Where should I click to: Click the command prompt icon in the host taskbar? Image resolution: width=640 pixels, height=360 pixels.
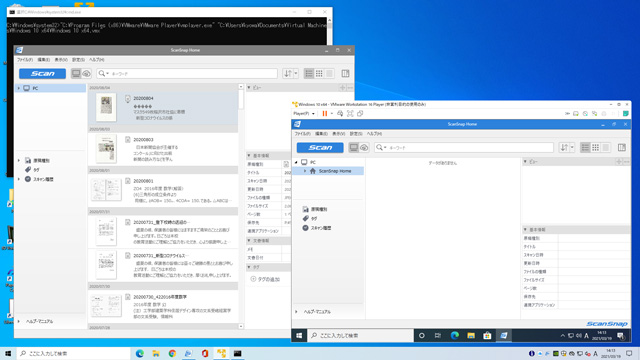pos(238,353)
